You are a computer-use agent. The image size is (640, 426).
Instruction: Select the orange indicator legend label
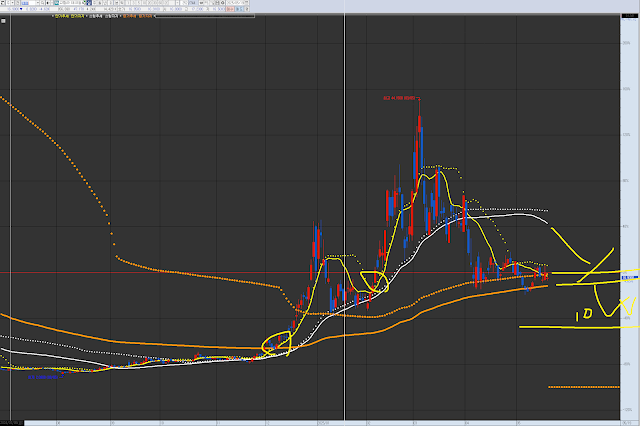point(138,16)
